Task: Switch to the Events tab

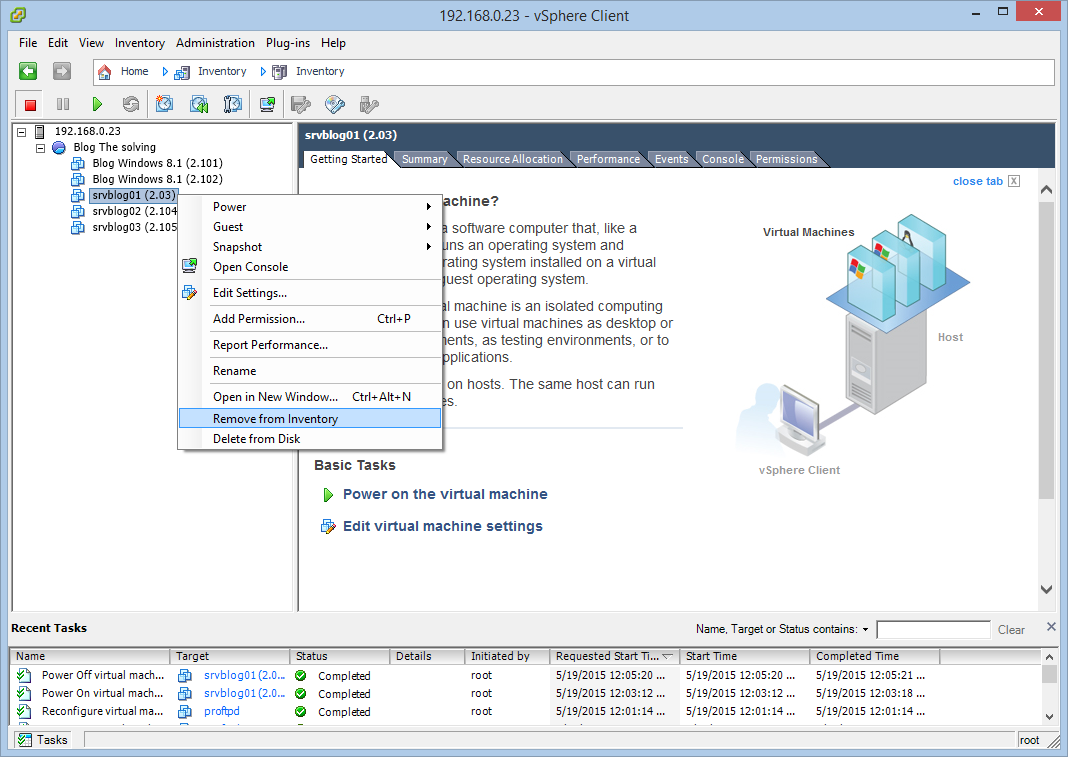Action: pos(672,159)
